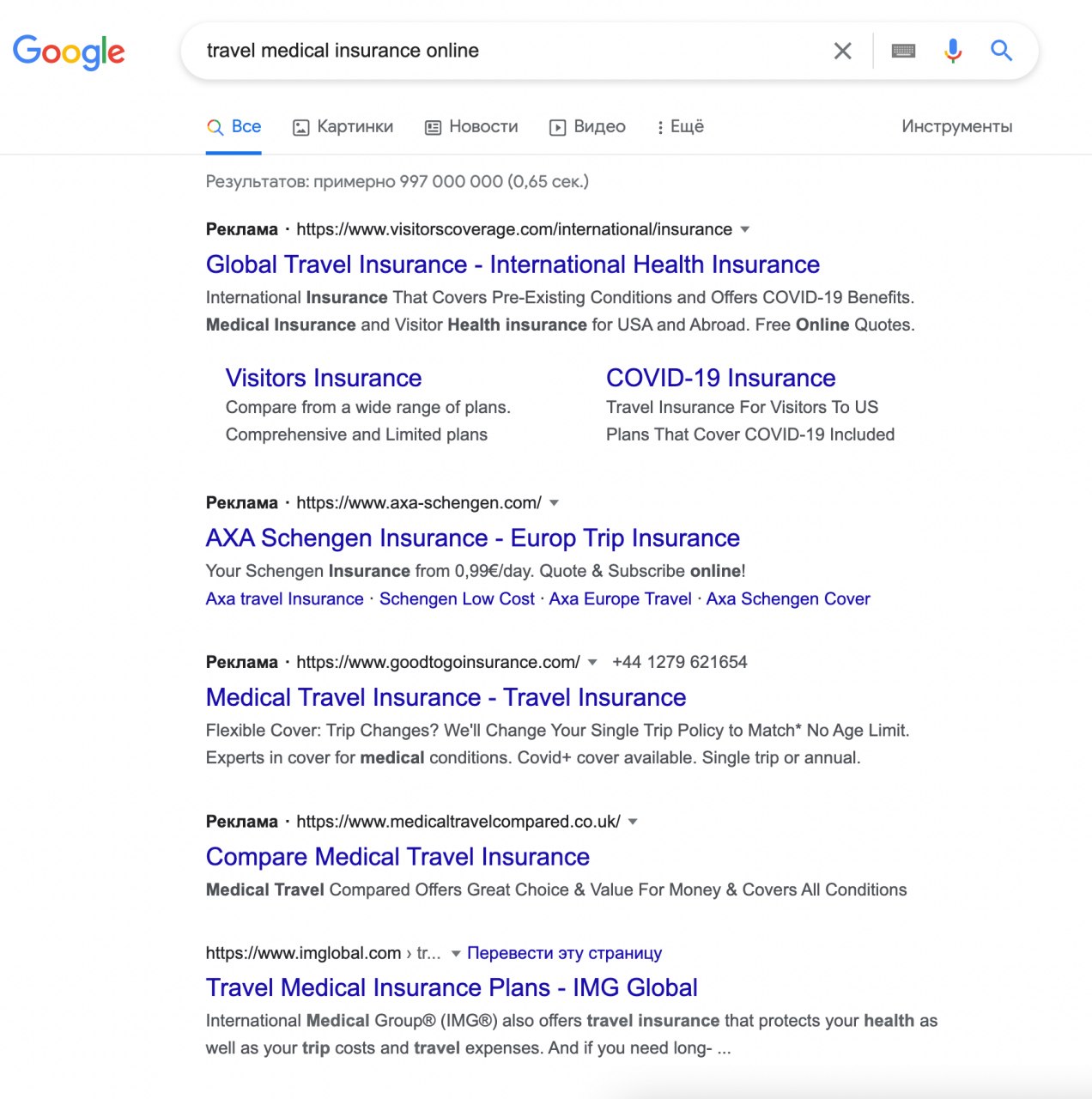Click the blue magnifier search icon

[1001, 51]
